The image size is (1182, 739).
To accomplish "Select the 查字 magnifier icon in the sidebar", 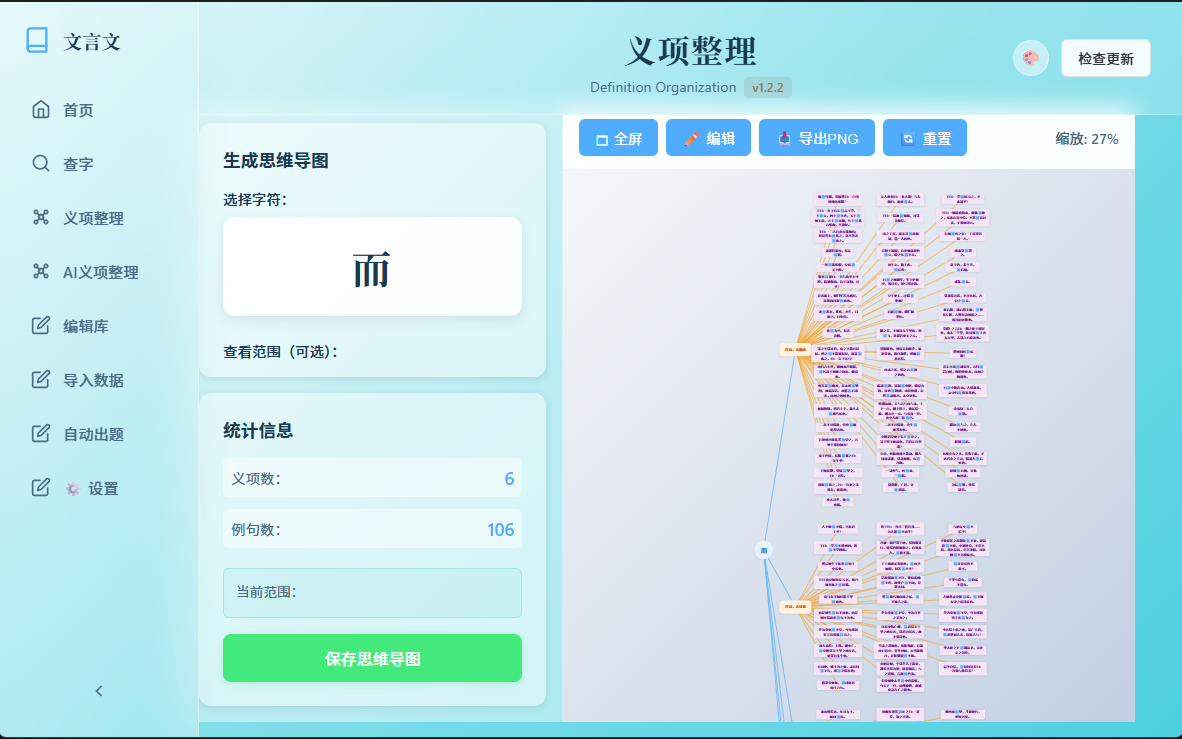I will [40, 162].
